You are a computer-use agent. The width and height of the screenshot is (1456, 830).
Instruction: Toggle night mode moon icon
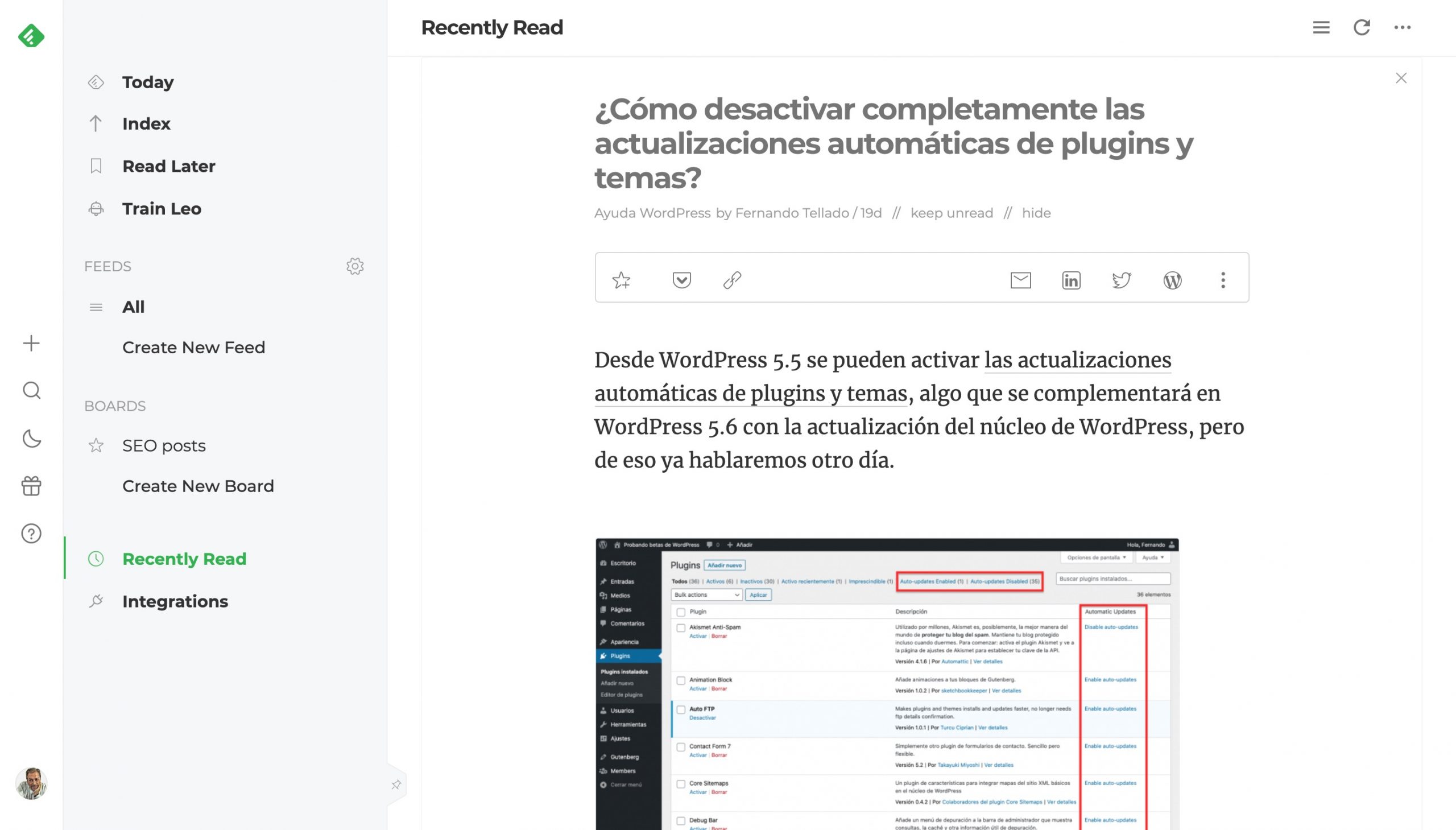tap(31, 439)
